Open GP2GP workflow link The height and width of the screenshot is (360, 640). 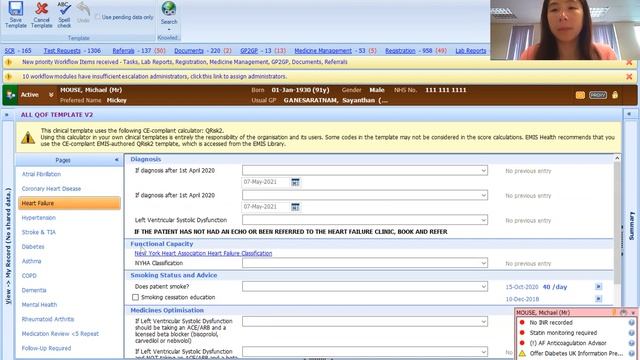[249, 51]
